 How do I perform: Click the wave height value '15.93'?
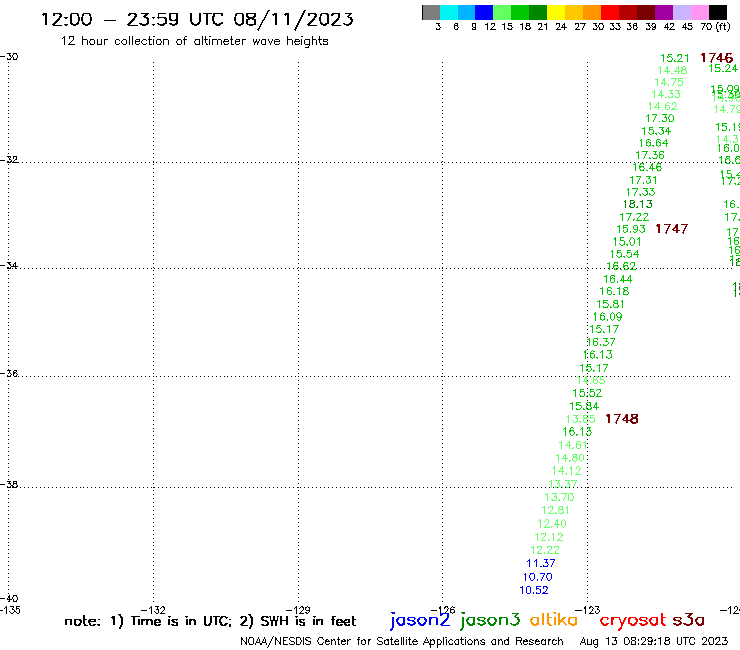click(x=631, y=229)
